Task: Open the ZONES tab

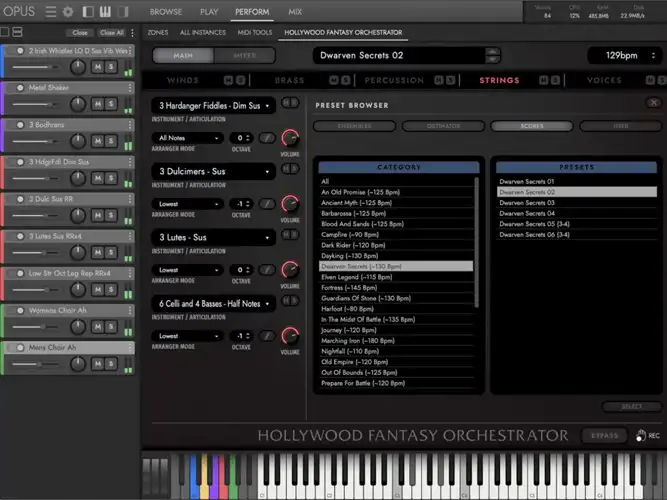Action: tap(158, 32)
